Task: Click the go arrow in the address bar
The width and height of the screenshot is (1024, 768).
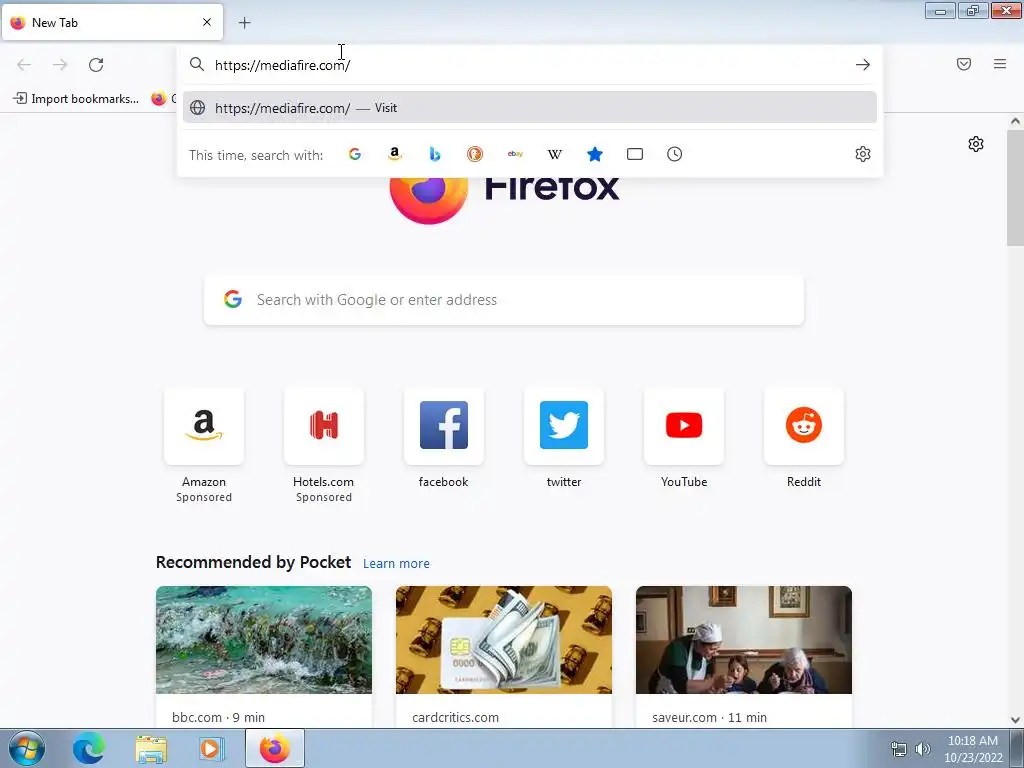Action: 863,65
